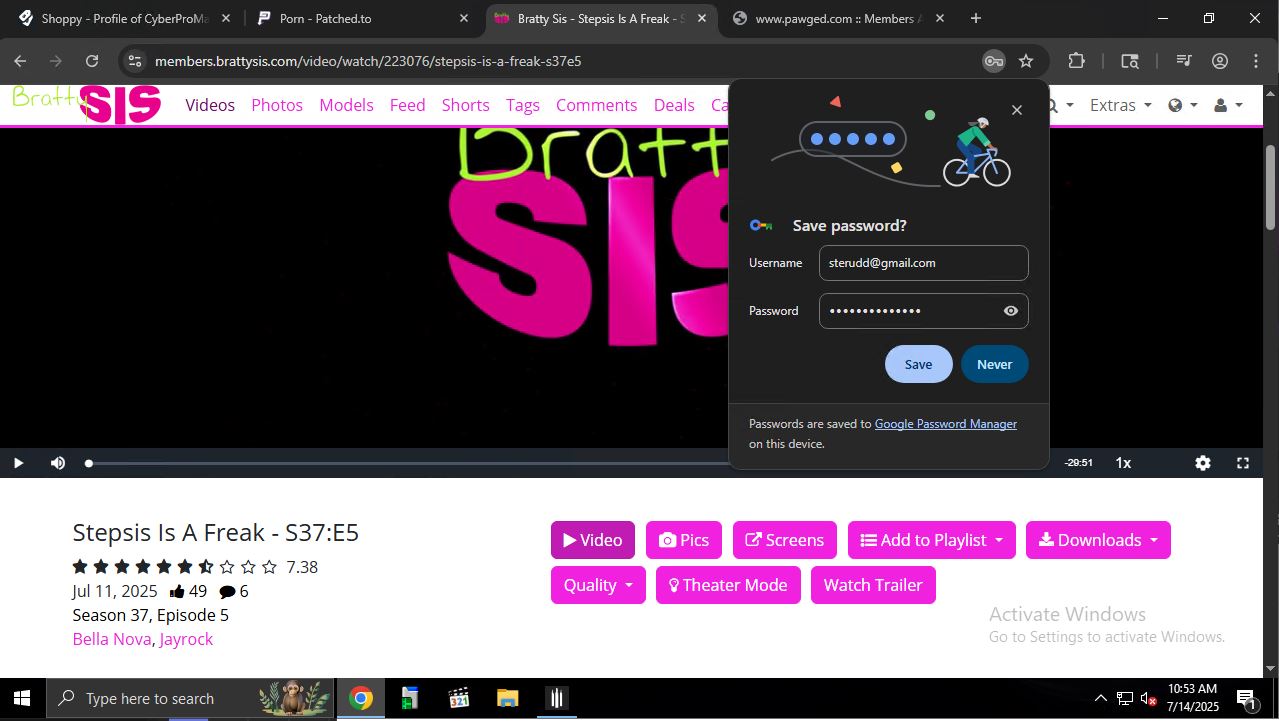Open the Screens button
The width and height of the screenshot is (1279, 721).
coord(785,540)
